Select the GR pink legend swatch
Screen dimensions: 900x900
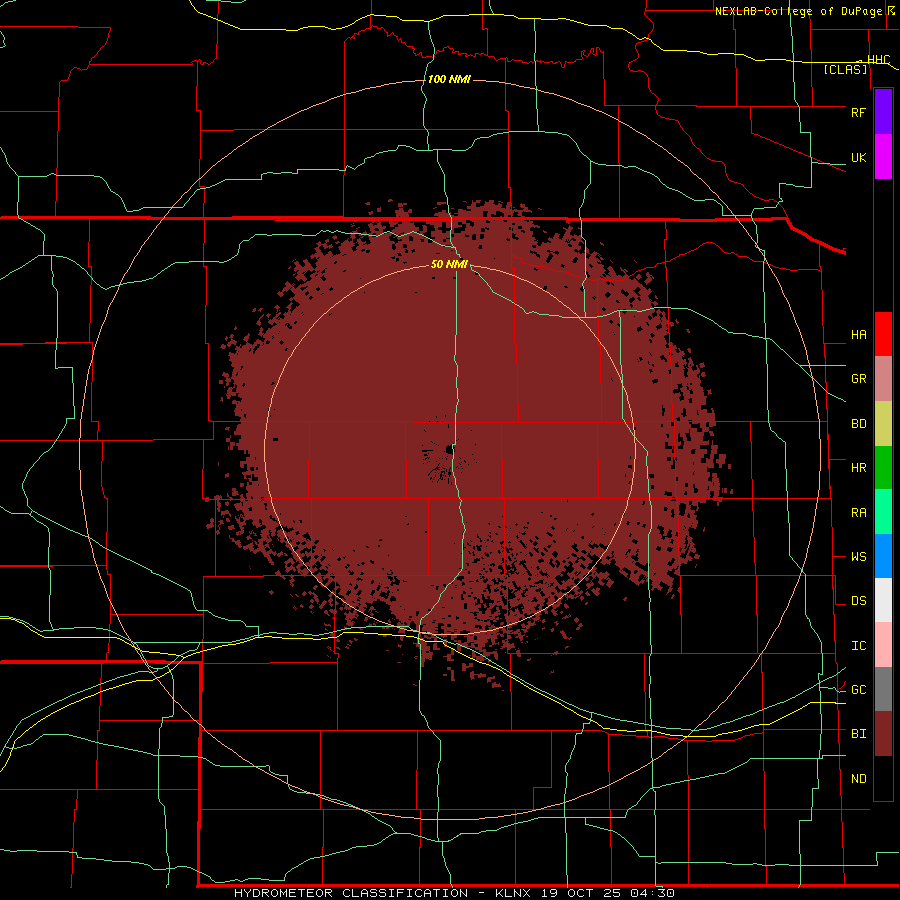tap(883, 379)
